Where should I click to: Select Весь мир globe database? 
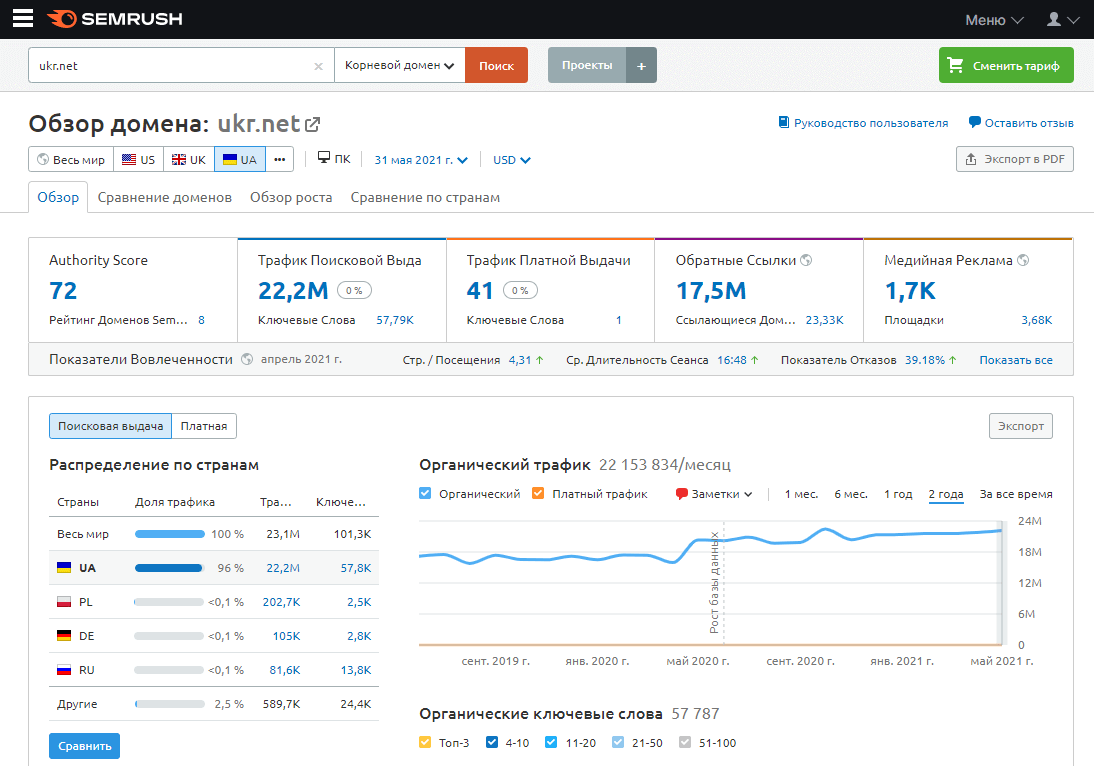(70, 159)
